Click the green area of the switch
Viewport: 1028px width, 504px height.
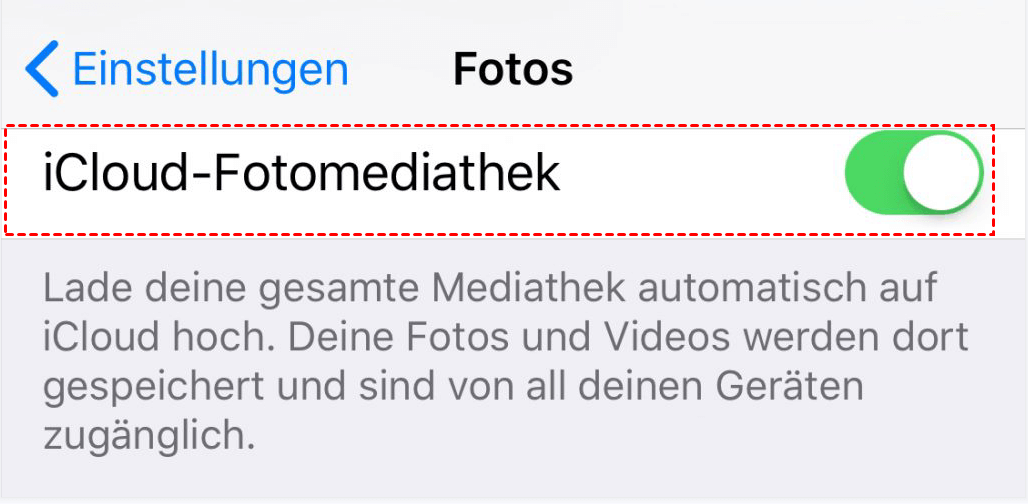(x=873, y=173)
